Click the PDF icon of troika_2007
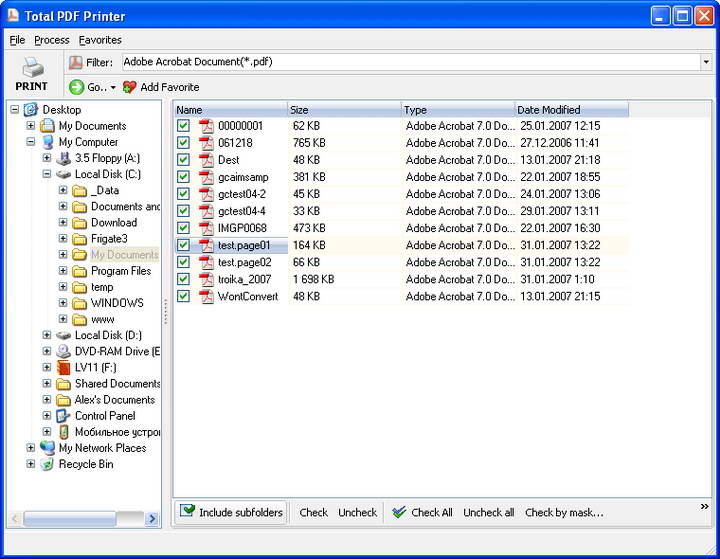This screenshot has width=720, height=559. tap(206, 279)
